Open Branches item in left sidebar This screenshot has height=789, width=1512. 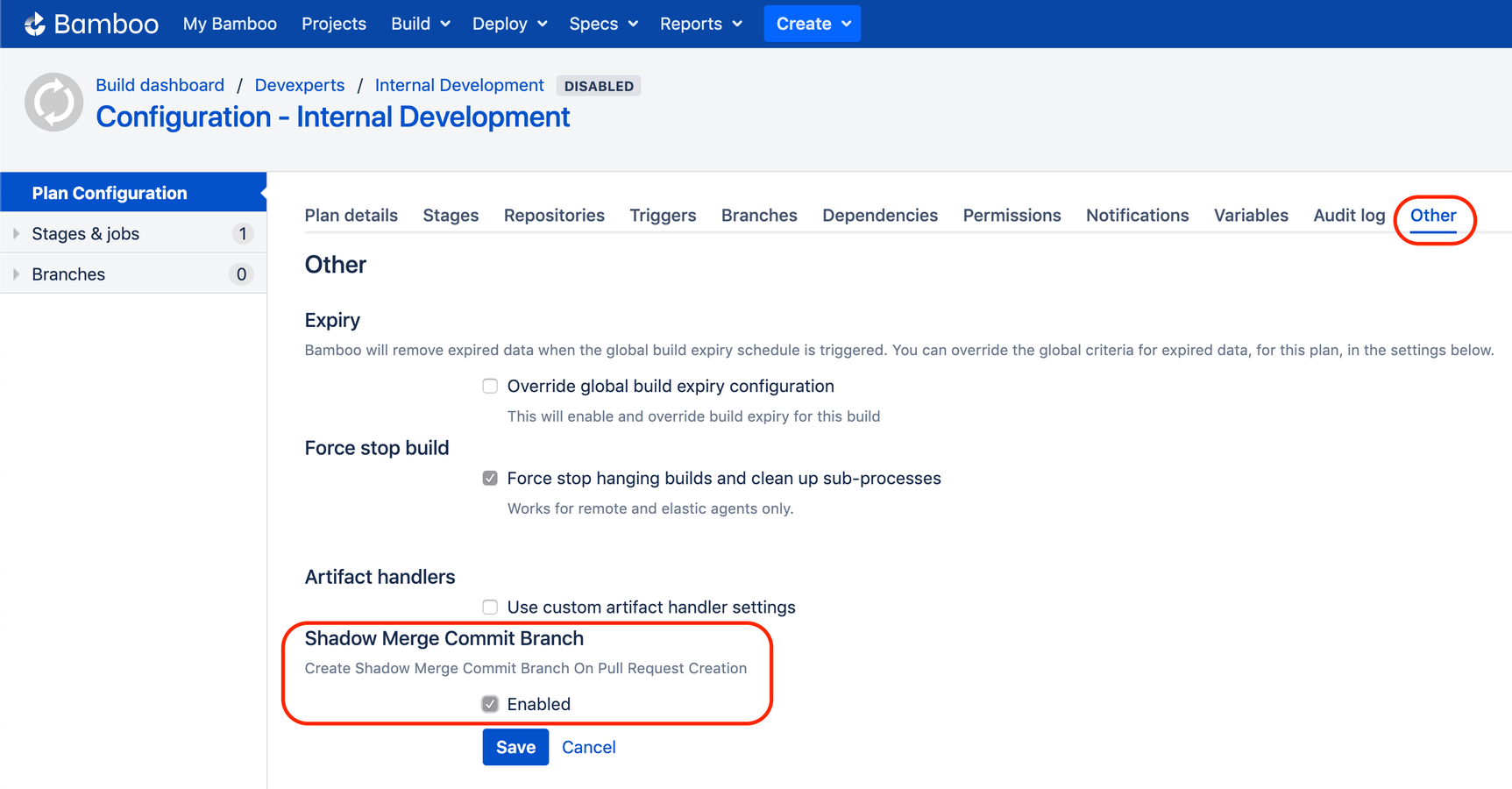133,274
